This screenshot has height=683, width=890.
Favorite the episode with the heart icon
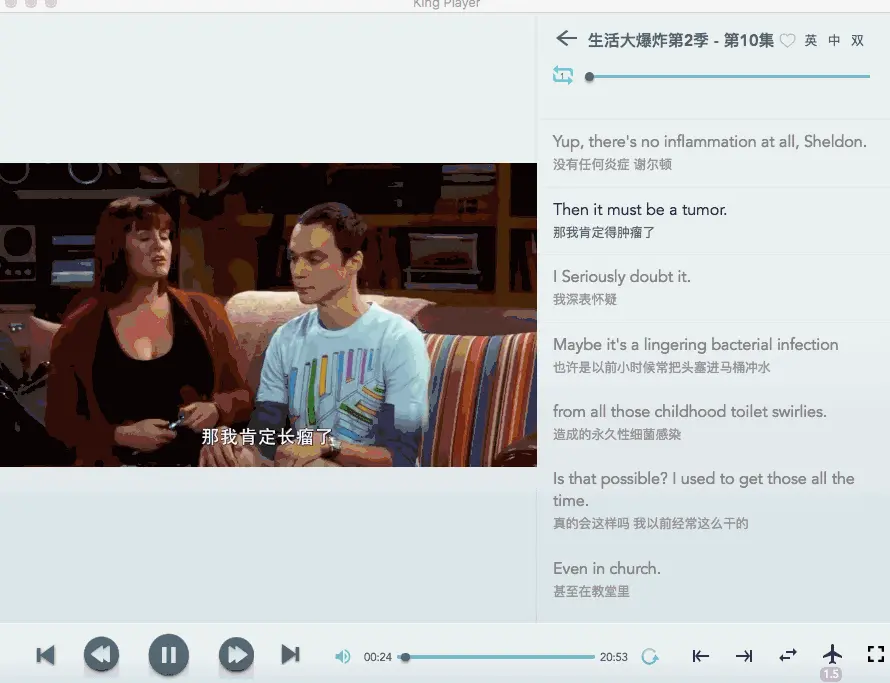[787, 40]
